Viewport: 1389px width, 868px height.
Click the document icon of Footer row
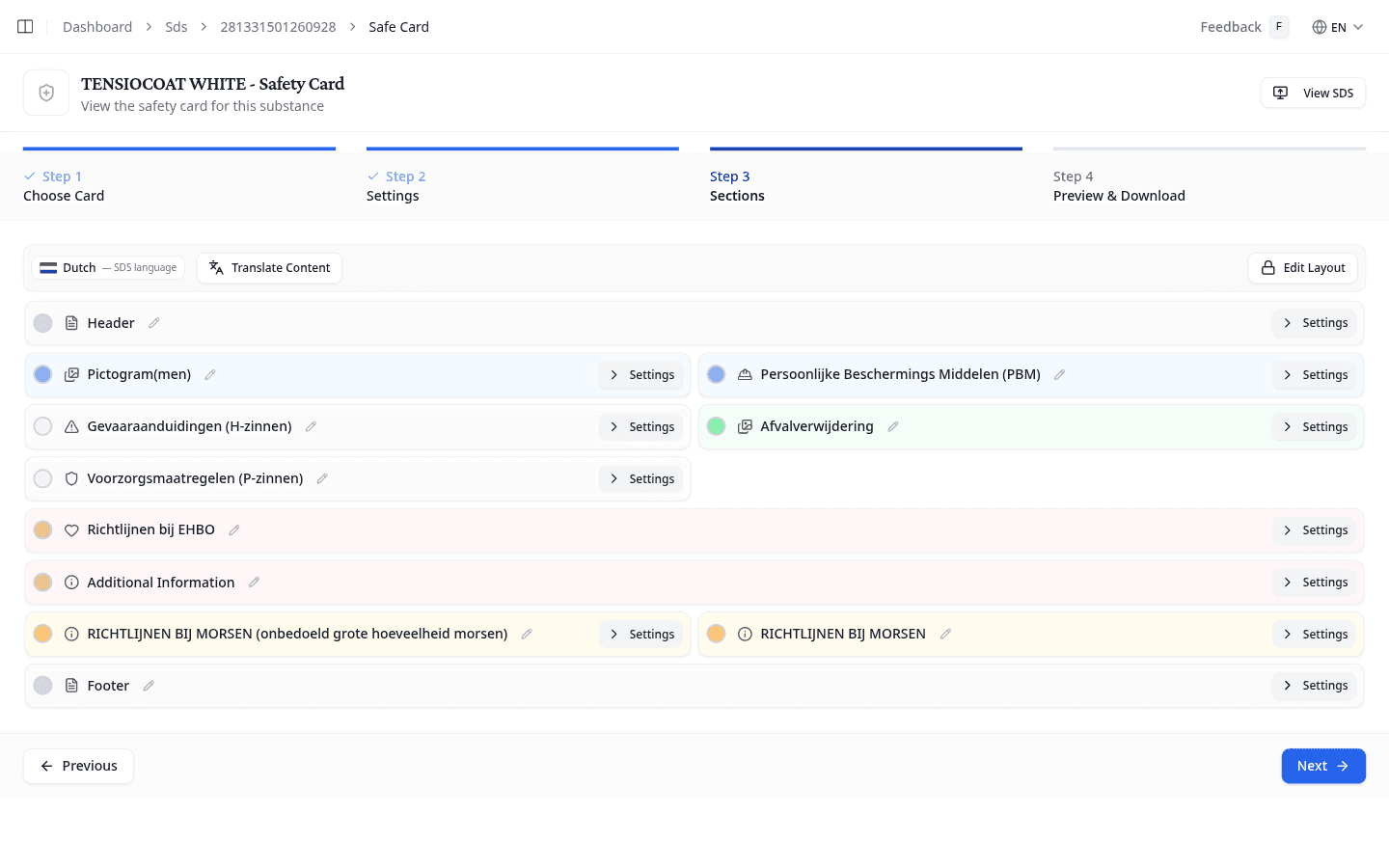[x=71, y=686]
